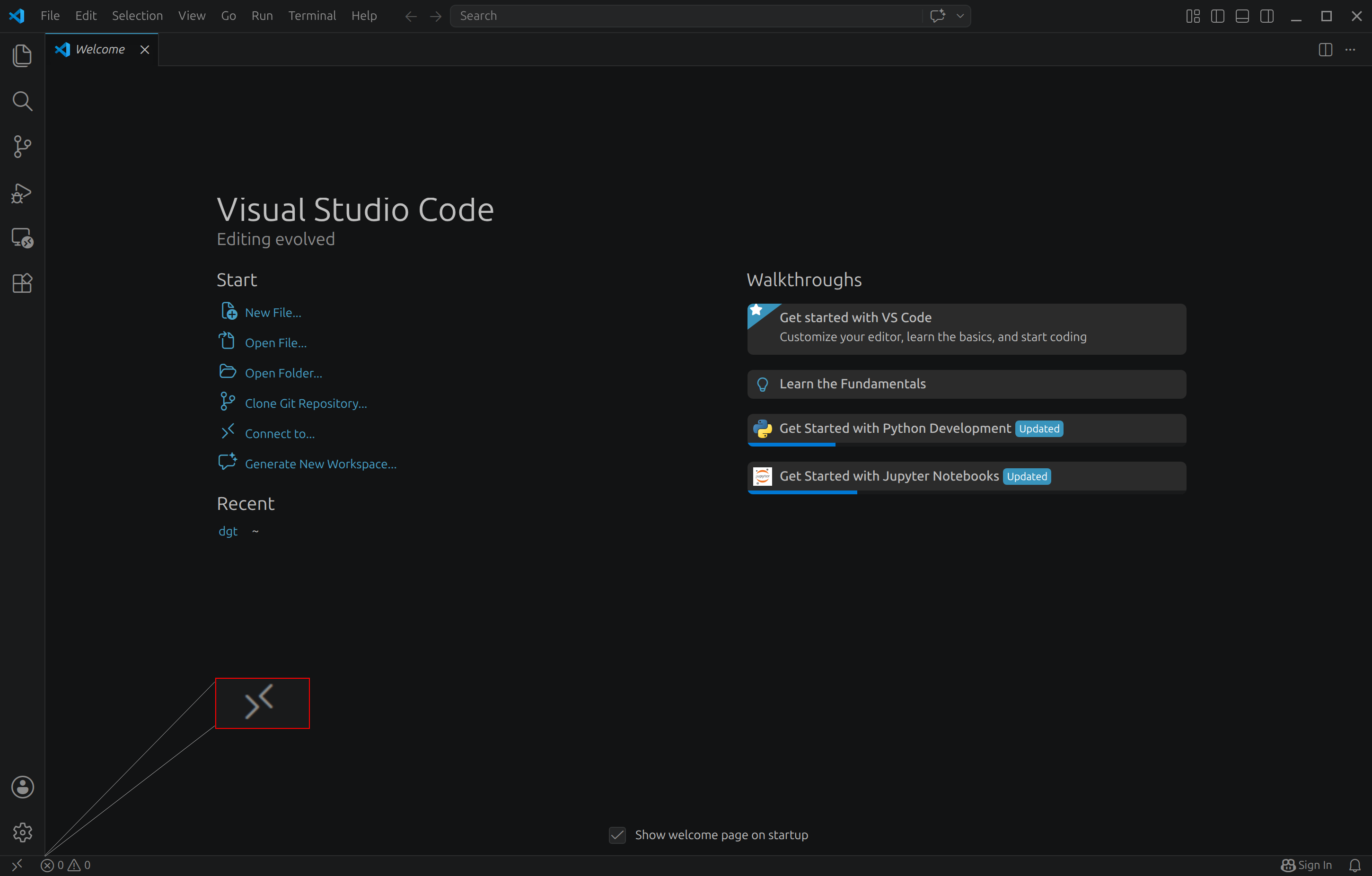Toggle the Secondary Side Bar

pyautogui.click(x=1267, y=16)
